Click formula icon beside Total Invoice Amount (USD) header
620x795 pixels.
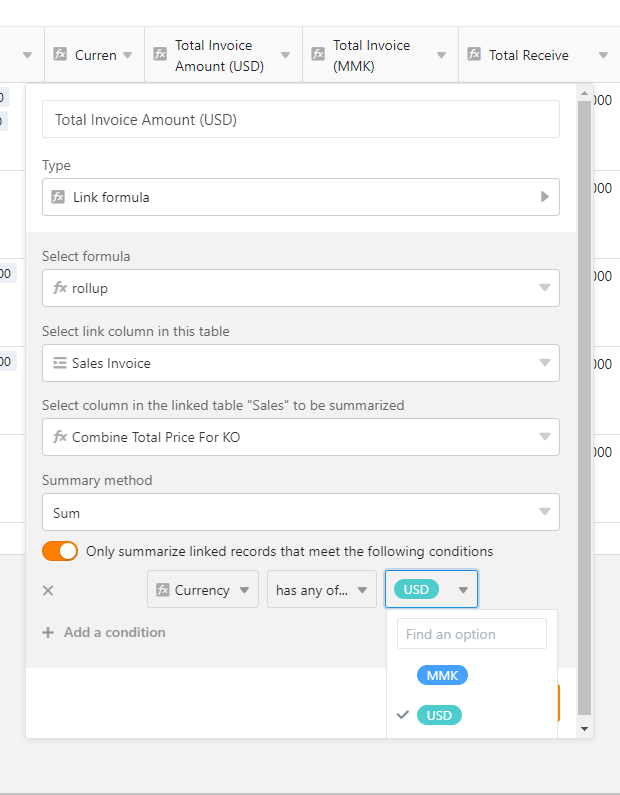tap(160, 54)
